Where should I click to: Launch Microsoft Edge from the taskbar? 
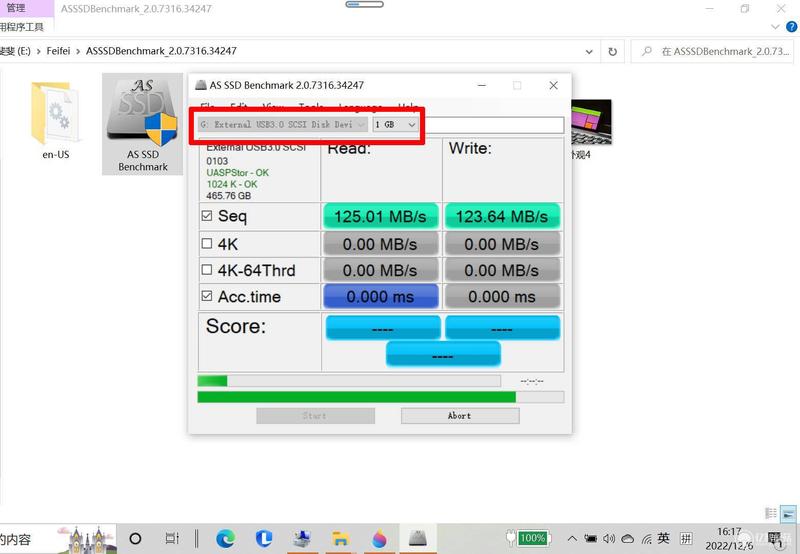tap(226, 538)
